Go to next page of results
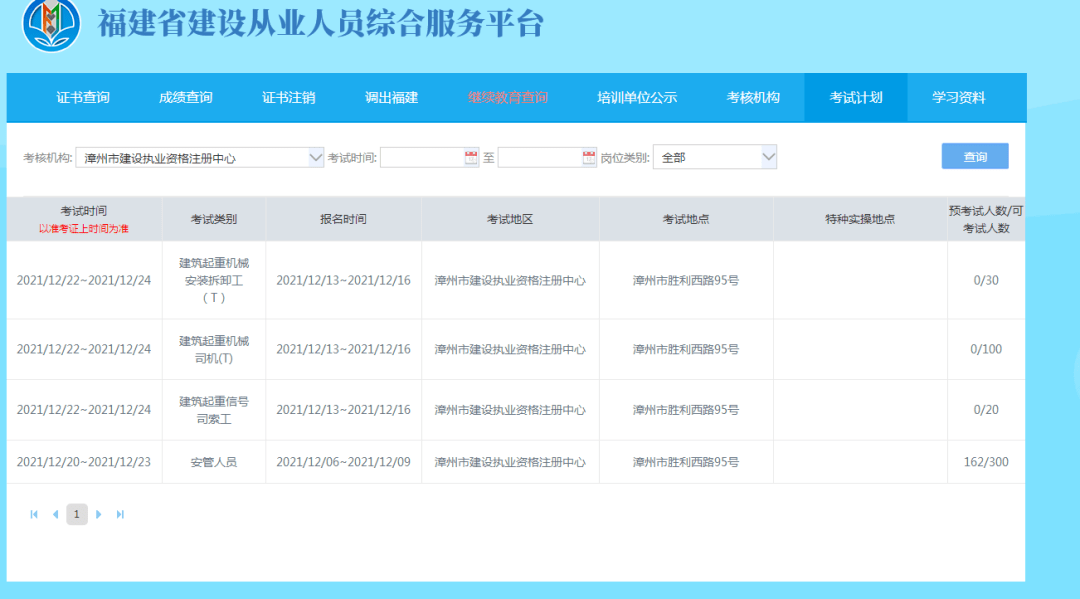1080x599 pixels. (98, 514)
